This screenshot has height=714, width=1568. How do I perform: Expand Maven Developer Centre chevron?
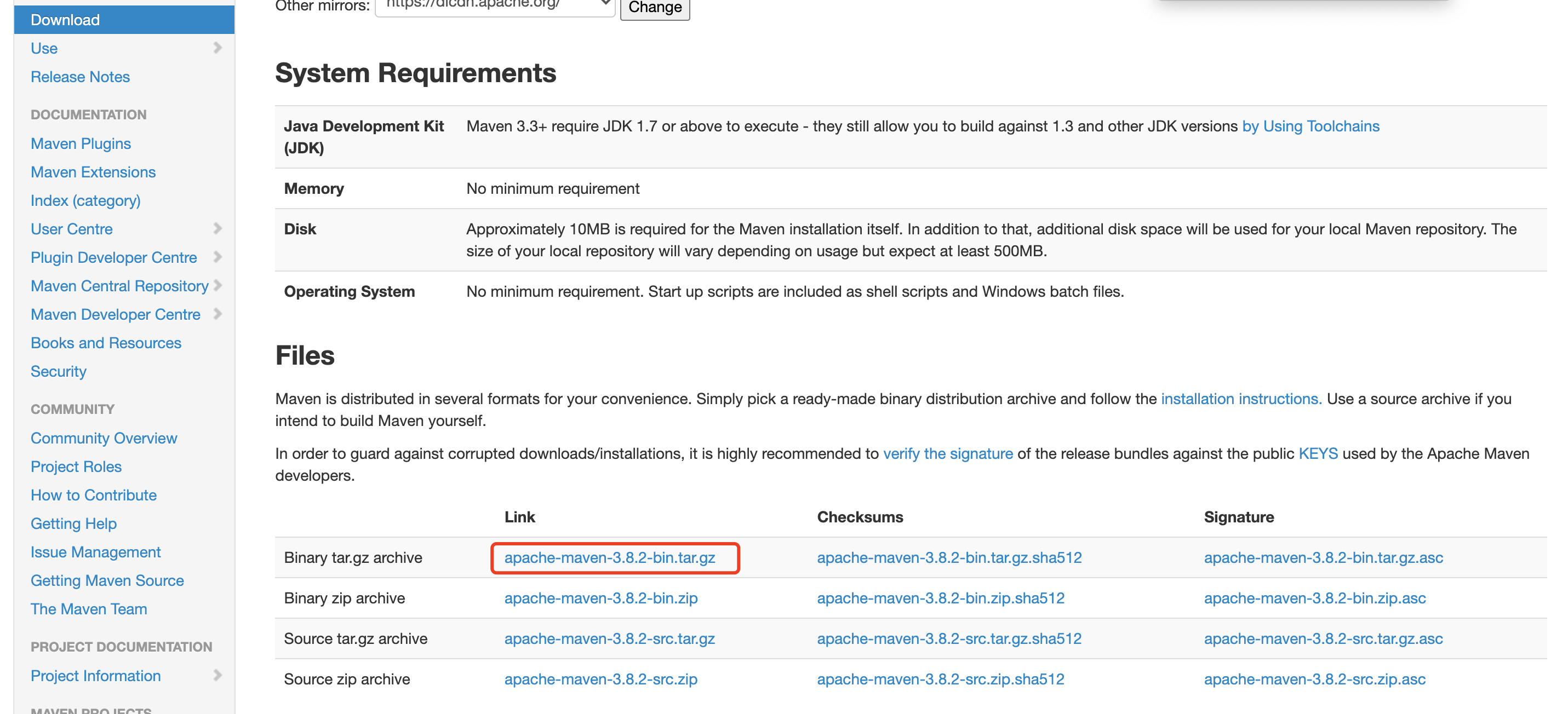(218, 314)
